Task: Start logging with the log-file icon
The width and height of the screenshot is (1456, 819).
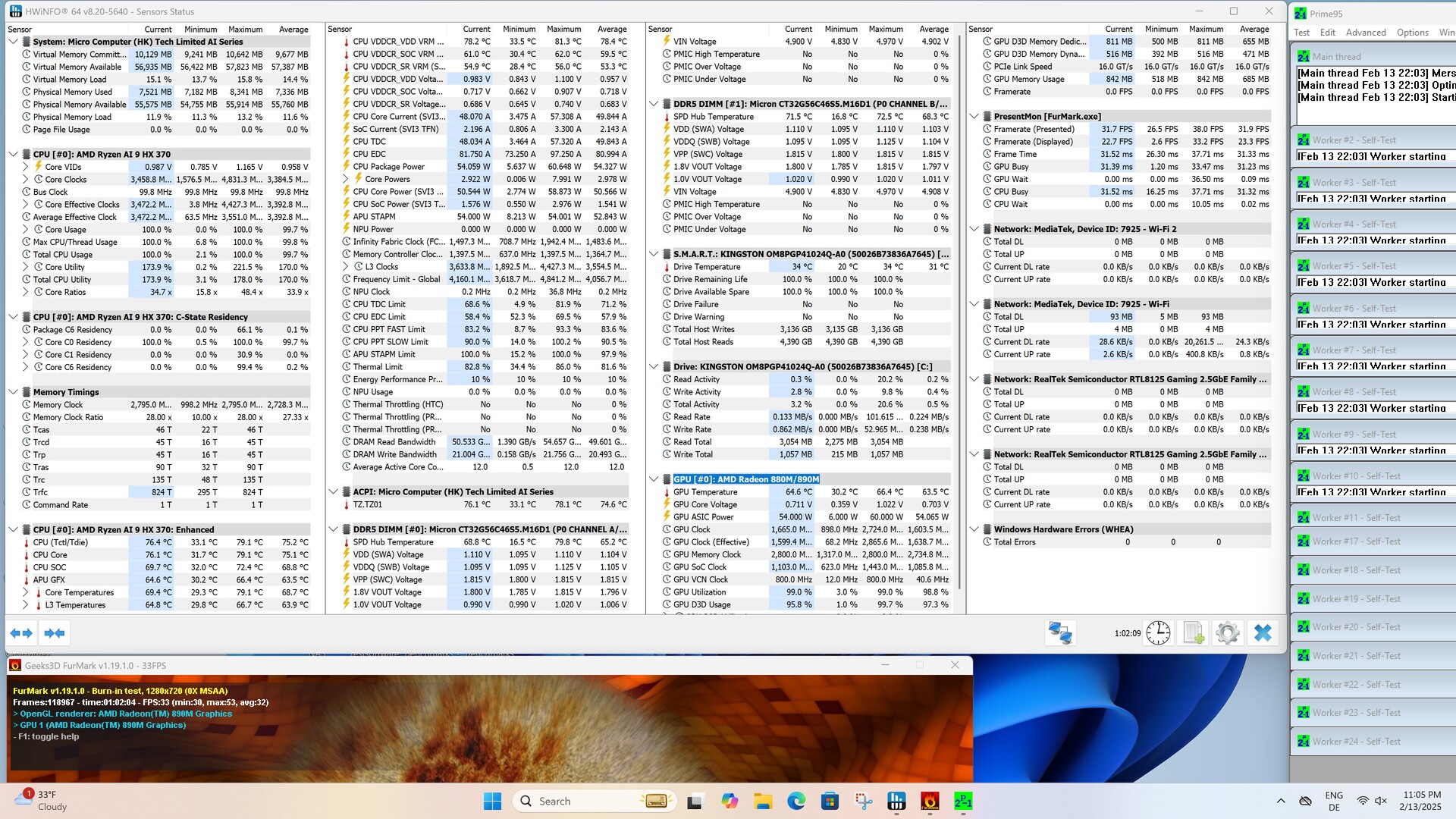Action: click(x=1193, y=633)
